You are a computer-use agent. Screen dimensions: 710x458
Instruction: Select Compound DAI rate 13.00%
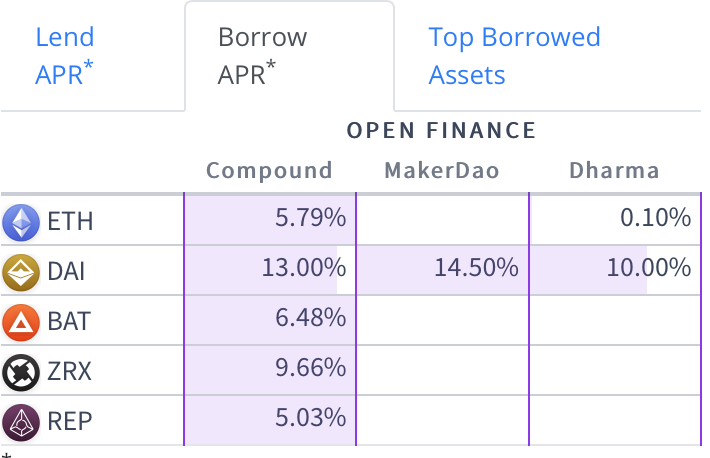tap(304, 268)
